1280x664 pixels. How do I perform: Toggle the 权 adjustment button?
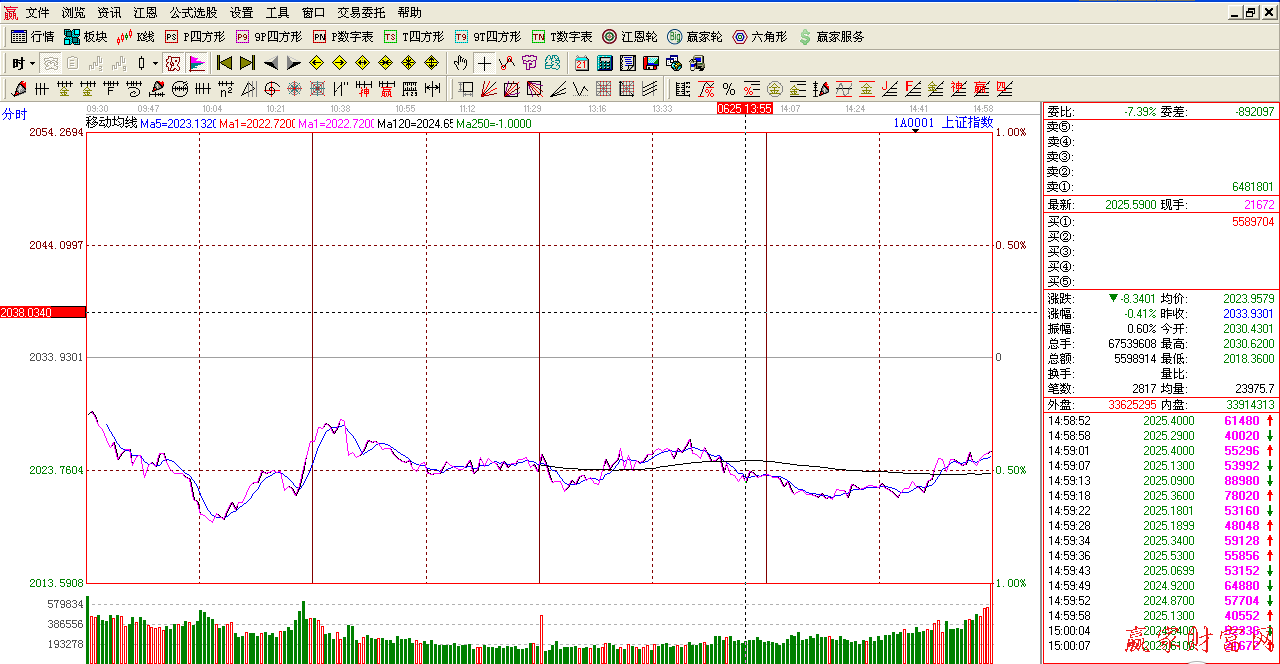pos(173,63)
